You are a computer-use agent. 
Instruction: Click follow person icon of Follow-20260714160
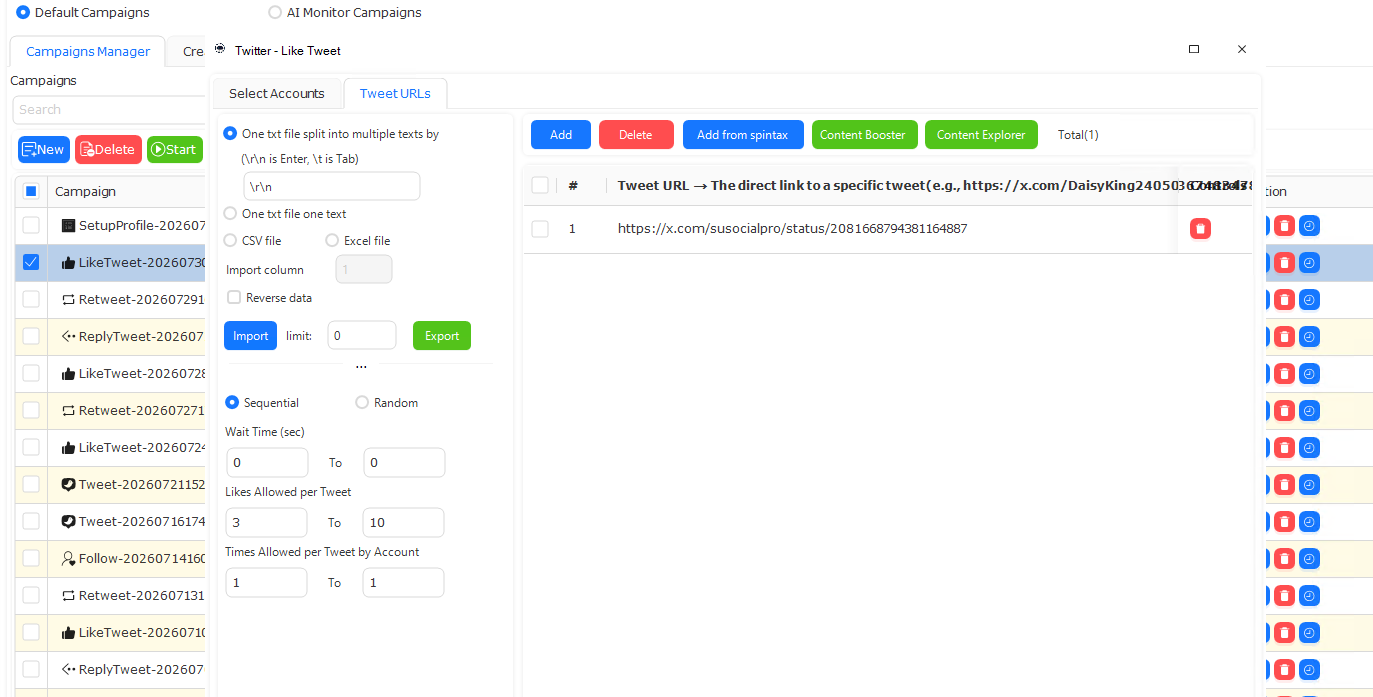[68, 559]
